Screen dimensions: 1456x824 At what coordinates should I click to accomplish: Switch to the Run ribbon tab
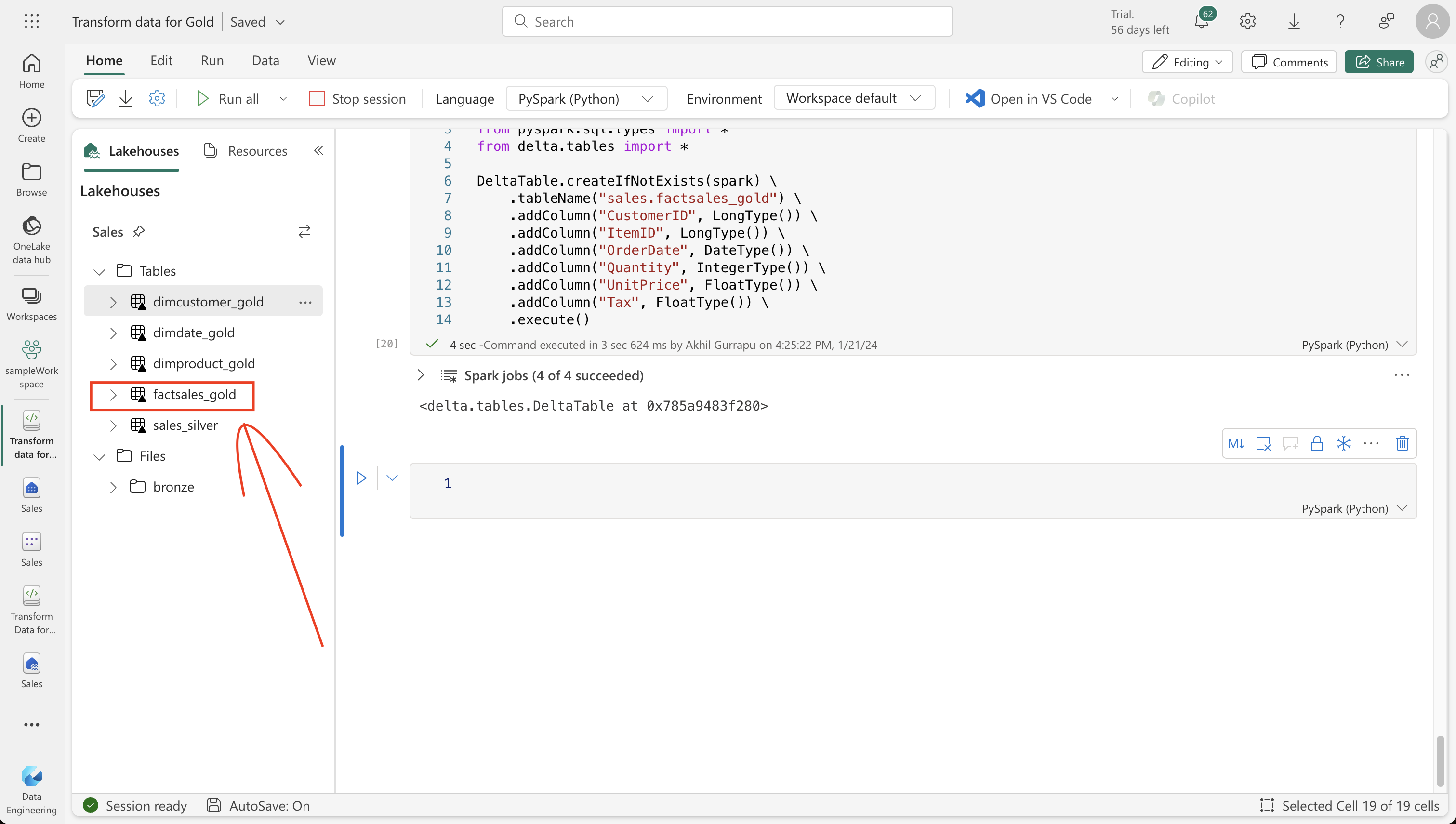[212, 61]
